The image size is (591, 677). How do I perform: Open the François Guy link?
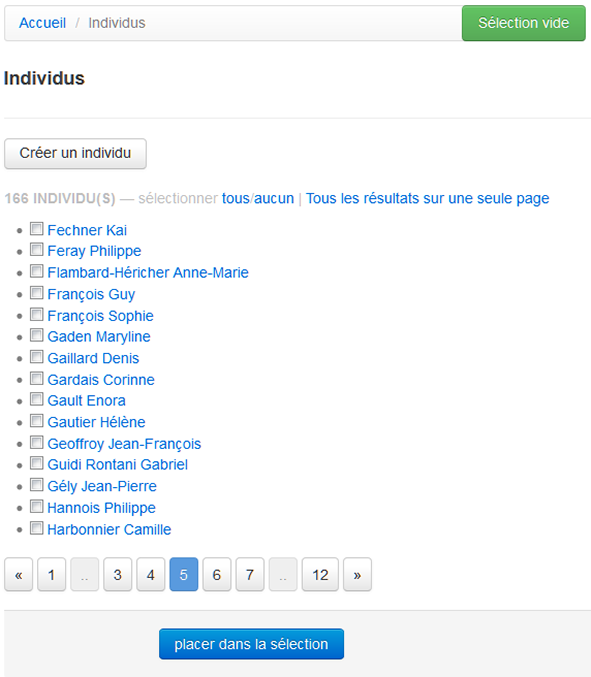tap(91, 294)
